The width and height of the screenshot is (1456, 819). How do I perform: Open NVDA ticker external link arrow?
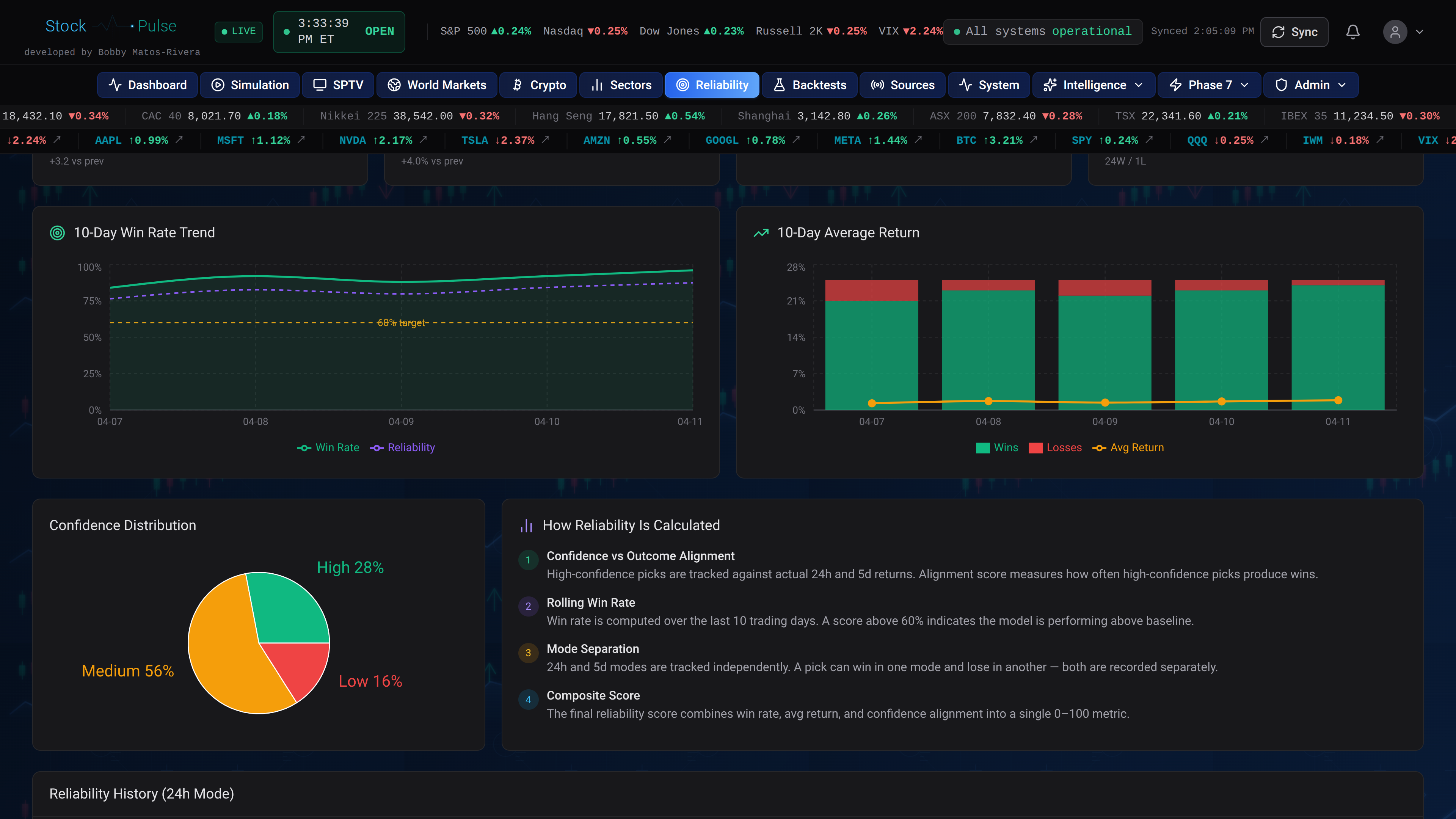click(424, 140)
